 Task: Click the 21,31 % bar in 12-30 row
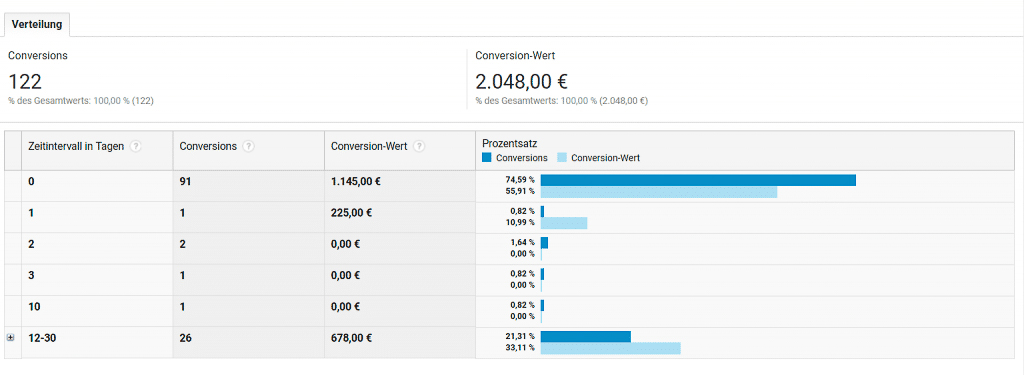tap(586, 336)
